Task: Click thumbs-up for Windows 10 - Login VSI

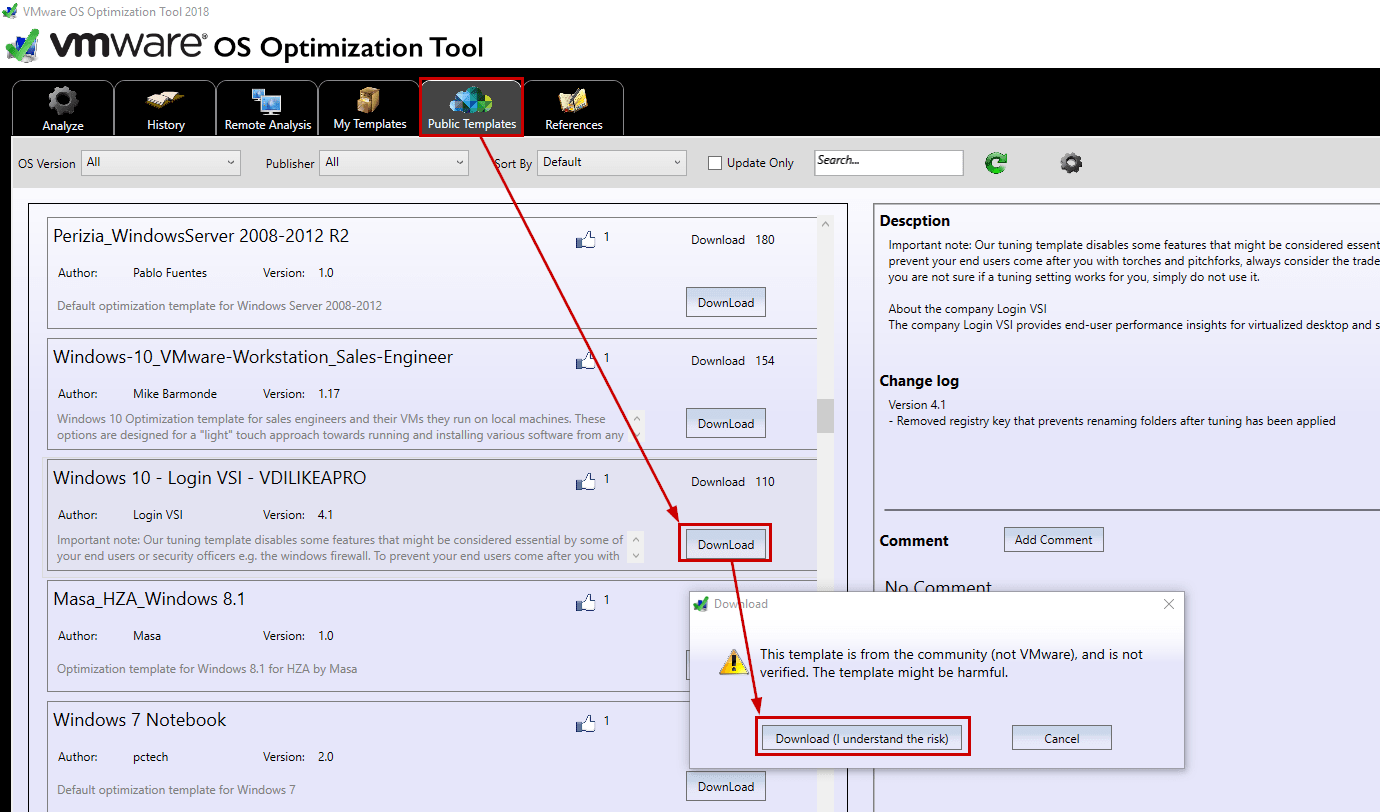Action: tap(586, 481)
